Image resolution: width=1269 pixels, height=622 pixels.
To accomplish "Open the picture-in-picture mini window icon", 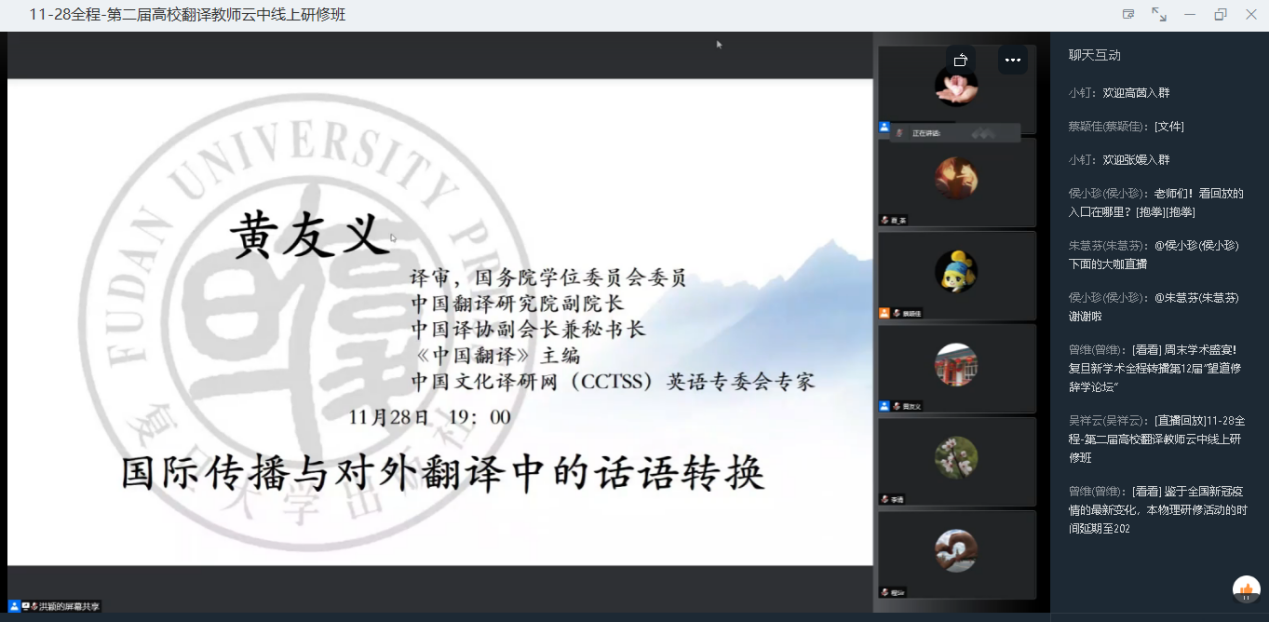I will [x=1129, y=14].
